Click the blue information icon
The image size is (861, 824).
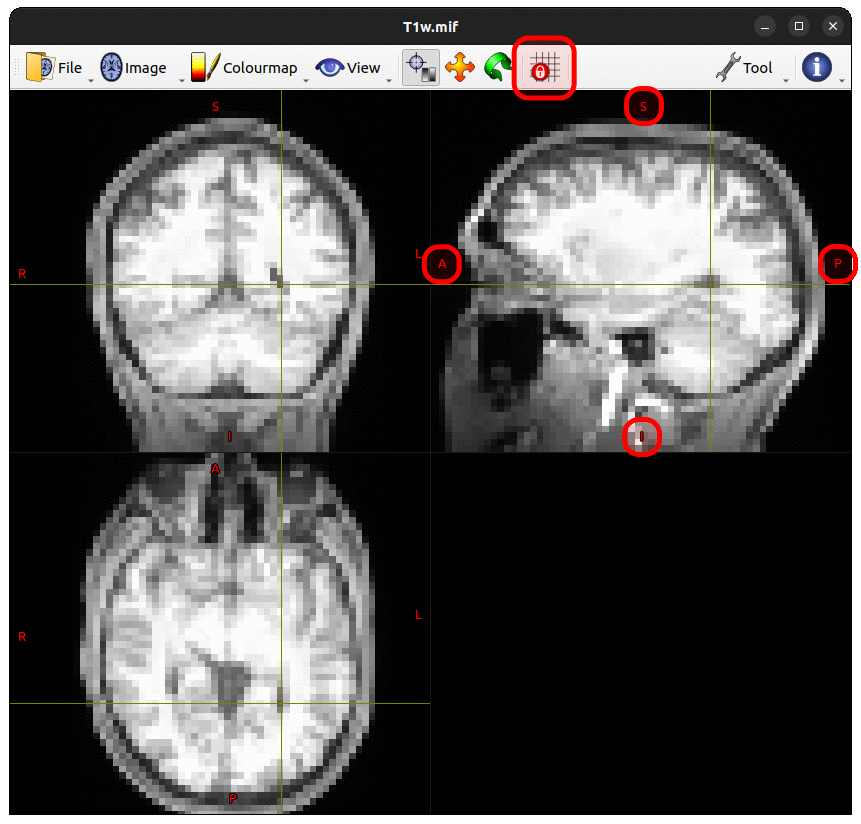coord(817,68)
